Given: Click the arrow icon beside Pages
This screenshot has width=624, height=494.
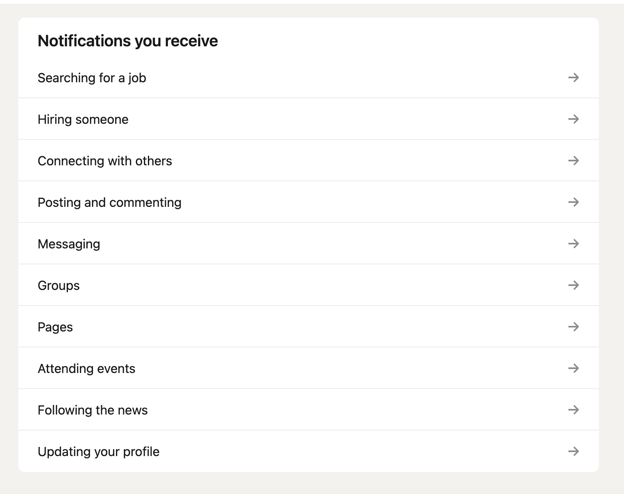Looking at the screenshot, I should [573, 327].
